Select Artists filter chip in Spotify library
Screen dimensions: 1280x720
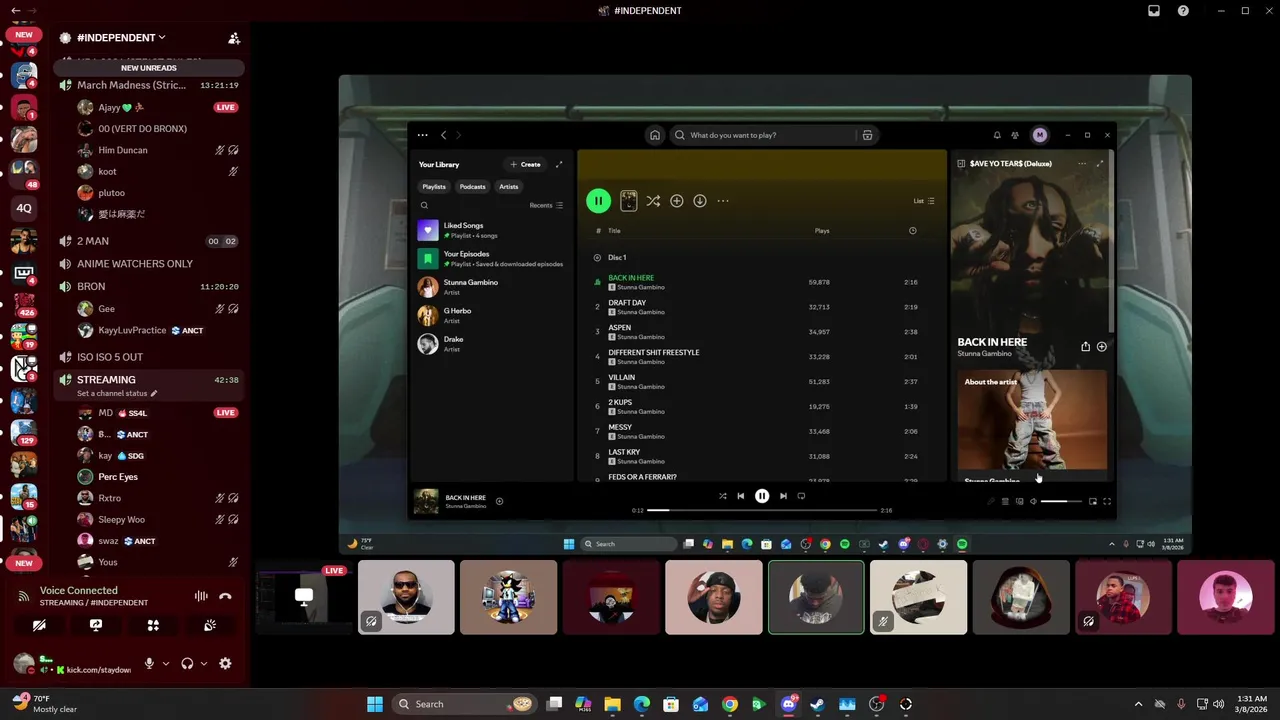pos(509,187)
